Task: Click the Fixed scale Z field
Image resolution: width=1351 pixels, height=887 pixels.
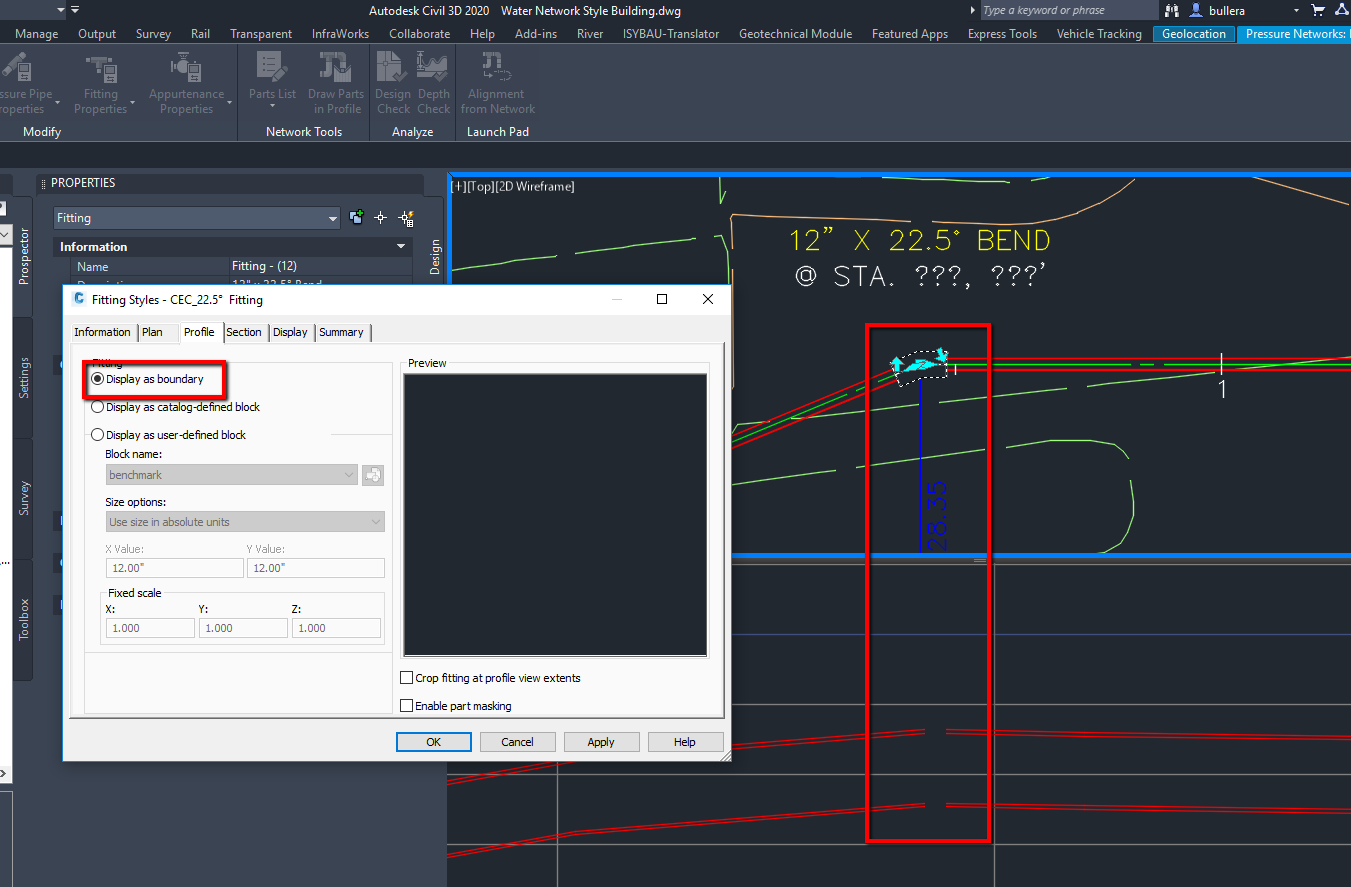Action: 336,628
